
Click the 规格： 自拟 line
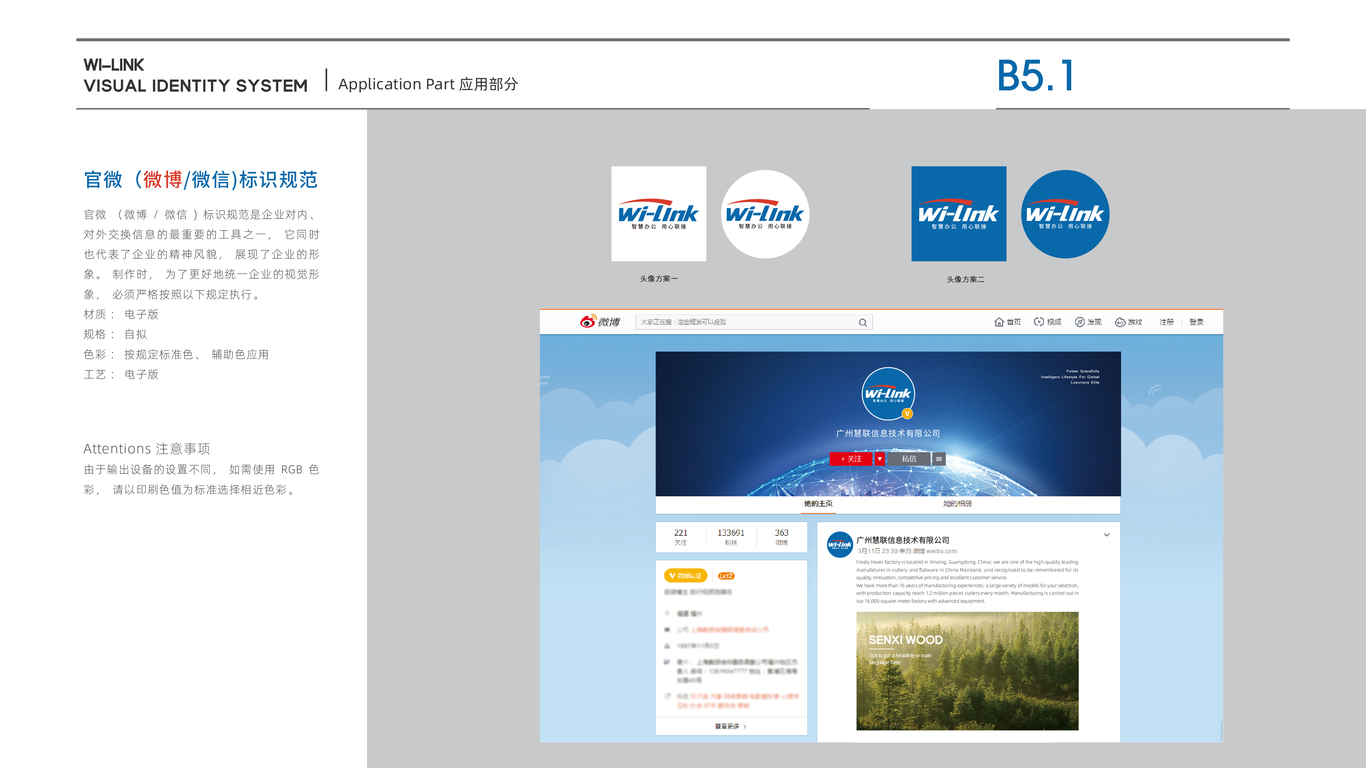tap(115, 334)
